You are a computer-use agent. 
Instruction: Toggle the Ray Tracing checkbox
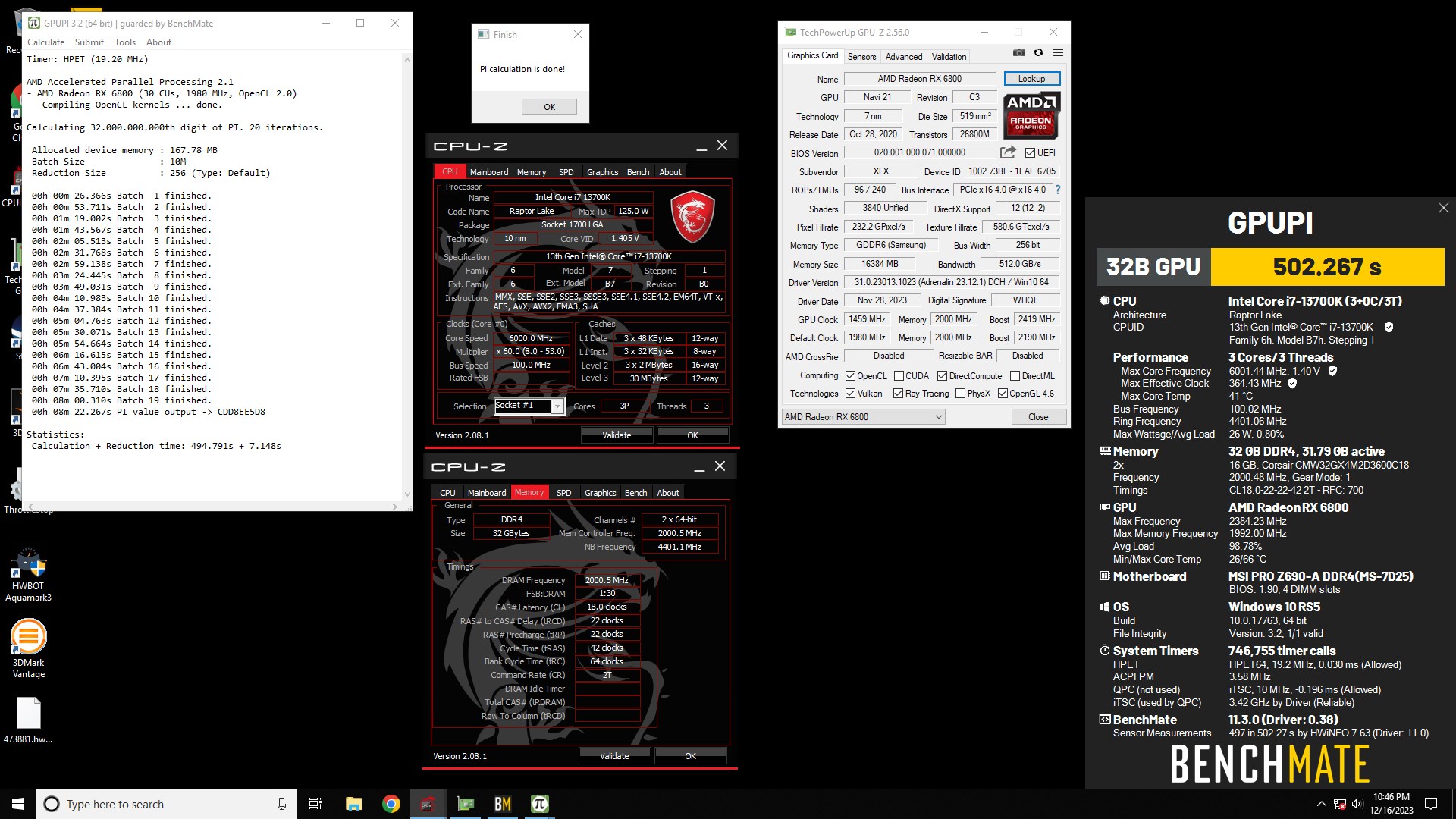click(x=898, y=394)
